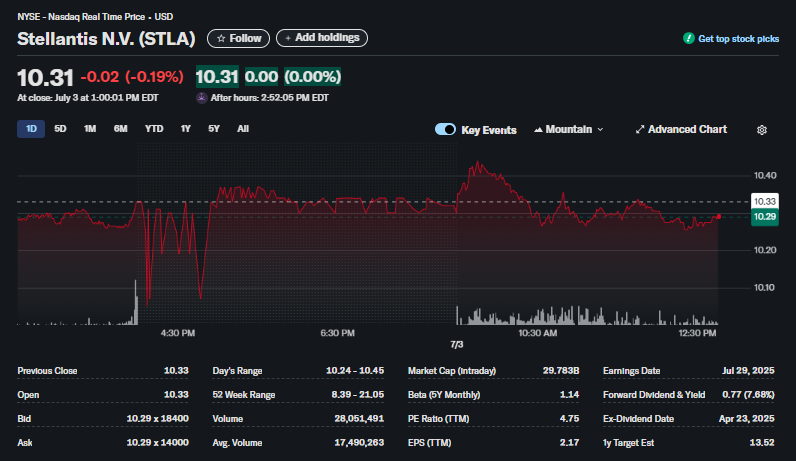The height and width of the screenshot is (461, 796).
Task: Click the -0.02 (-0.19%) red change
Action: tap(132, 77)
